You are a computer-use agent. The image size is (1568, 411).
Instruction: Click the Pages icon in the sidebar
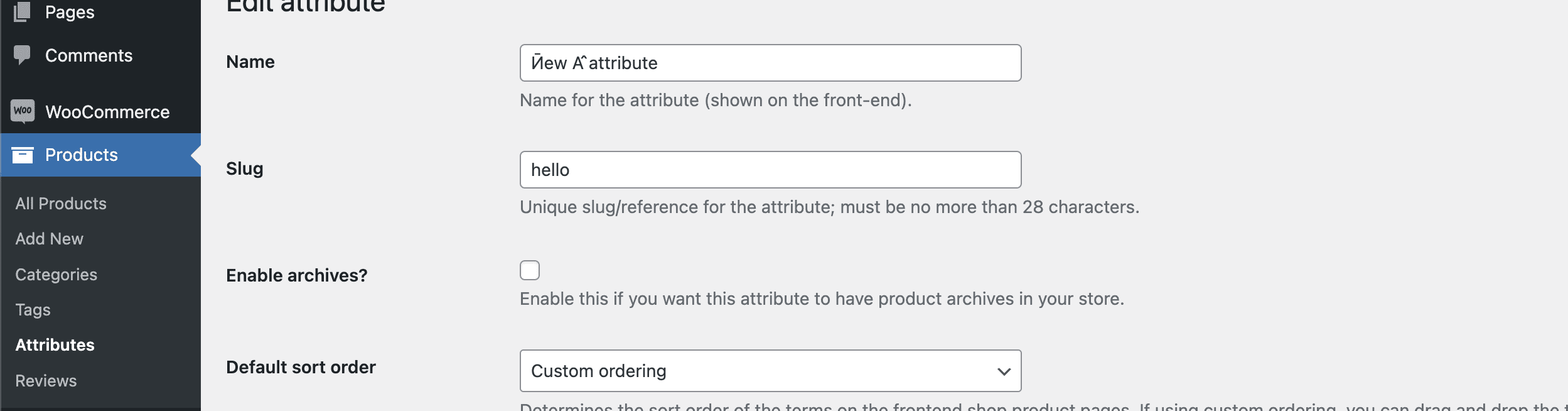pos(23,11)
